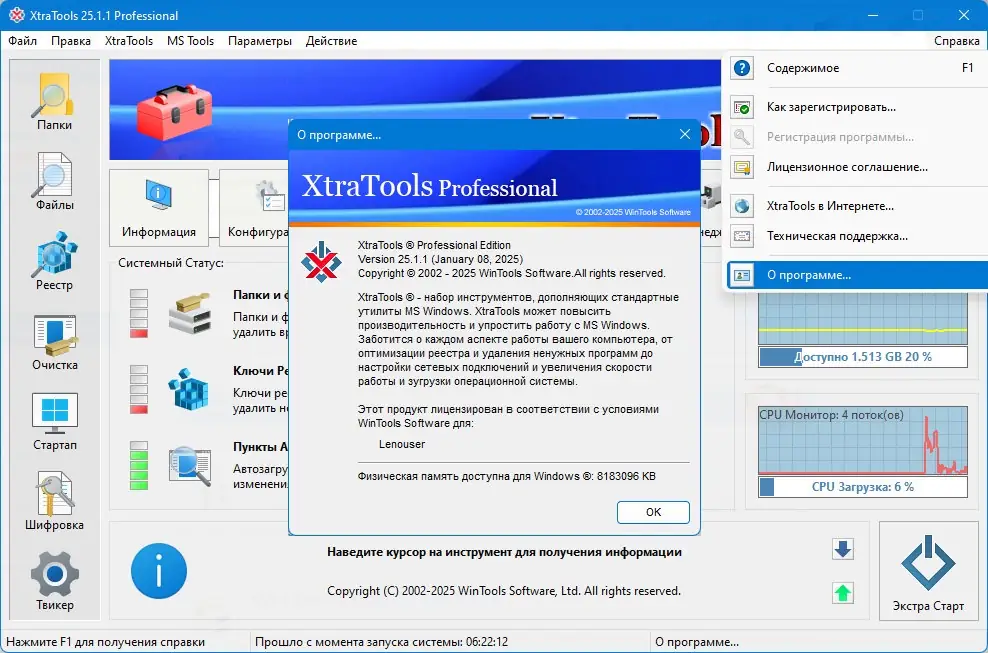Choose Как зарегистрировать menu entry
Viewport: 988px width, 653px height.
pos(857,107)
